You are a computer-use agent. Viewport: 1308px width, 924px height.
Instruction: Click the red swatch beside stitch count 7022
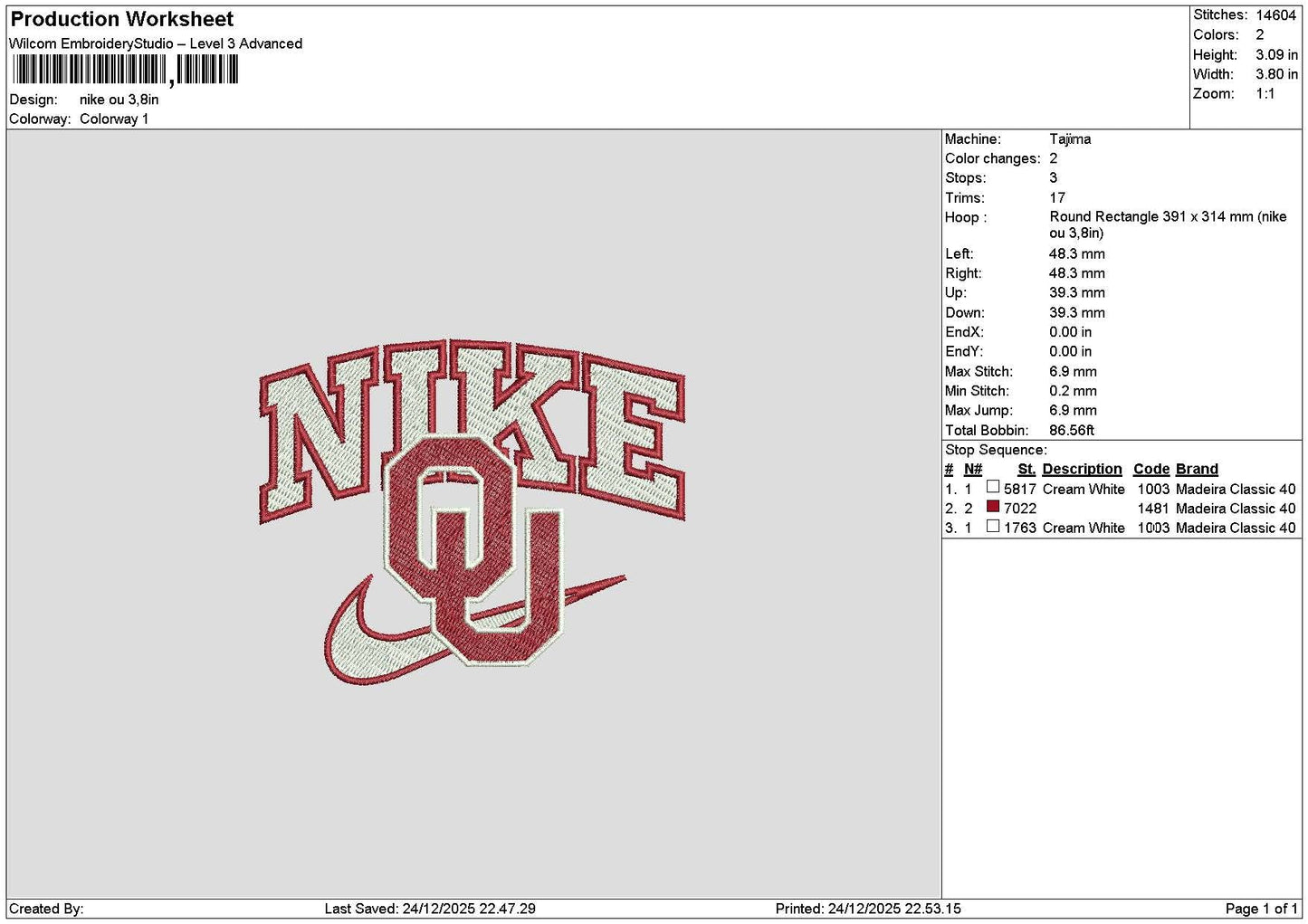click(993, 507)
